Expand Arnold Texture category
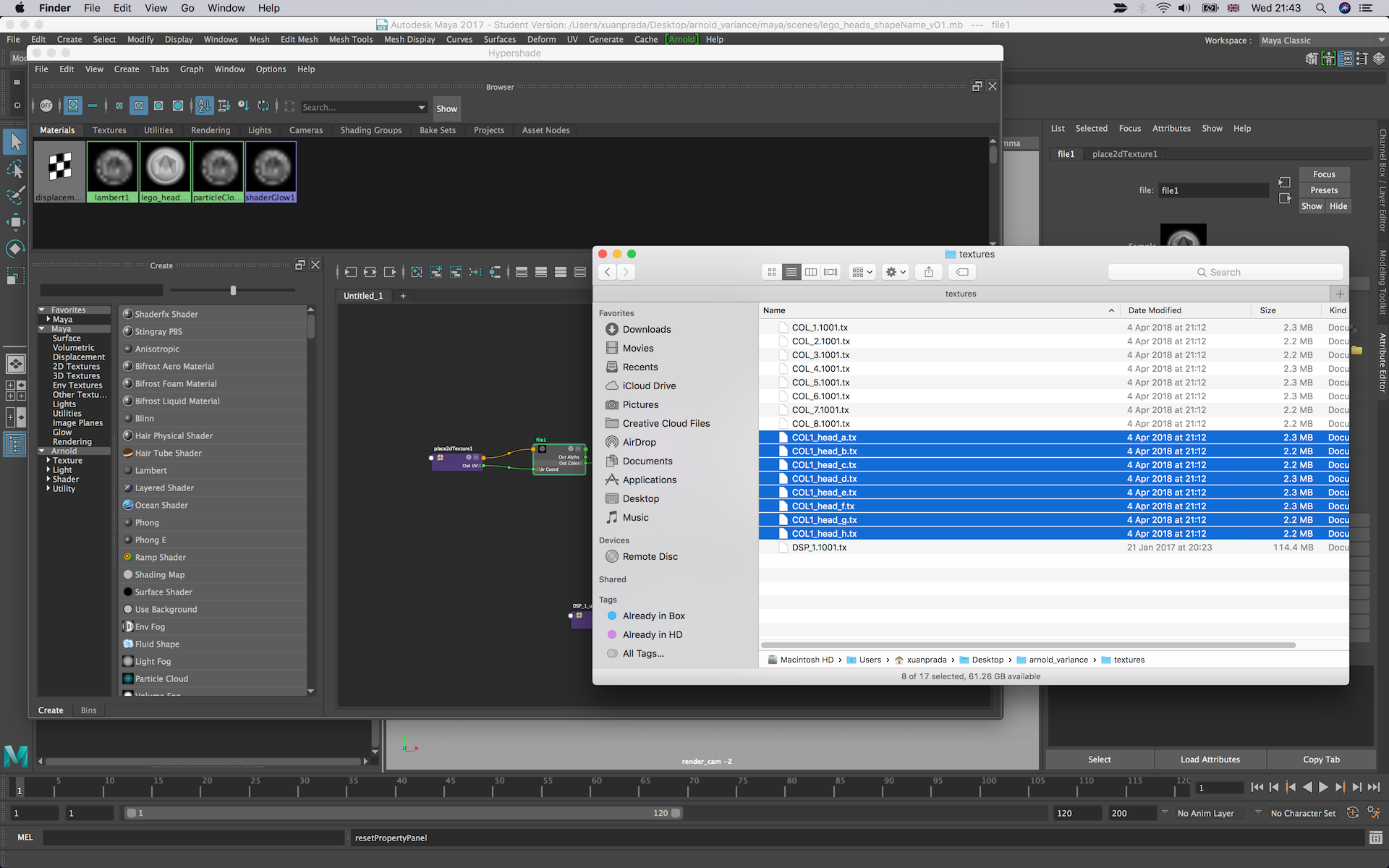This screenshot has height=868, width=1389. tap(48, 460)
